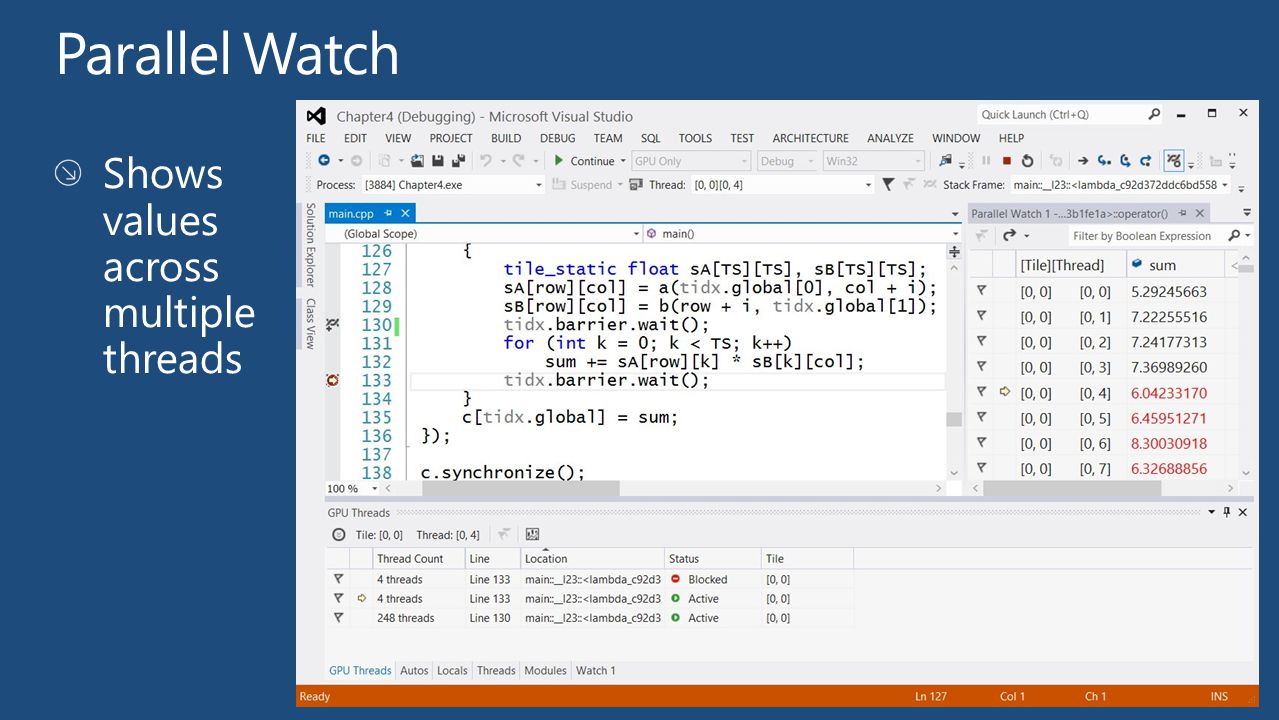Click the Stop Debugging red square
Viewport: 1279px width, 720px height.
[1007, 160]
